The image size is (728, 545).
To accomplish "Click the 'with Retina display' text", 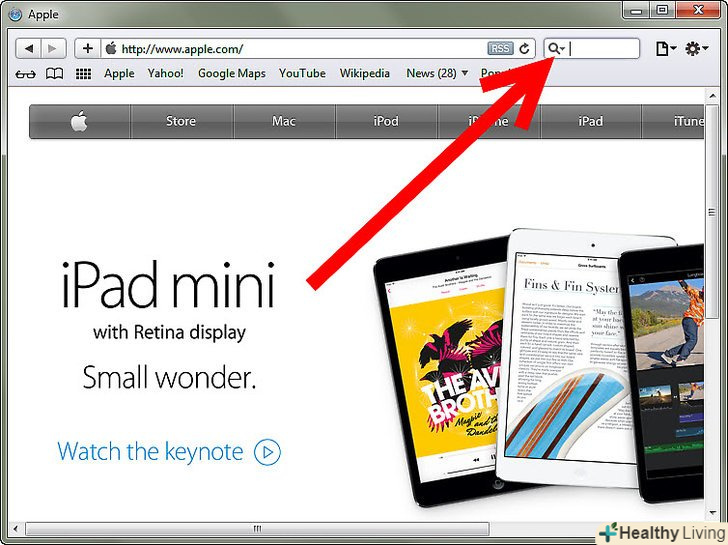I will [x=169, y=333].
